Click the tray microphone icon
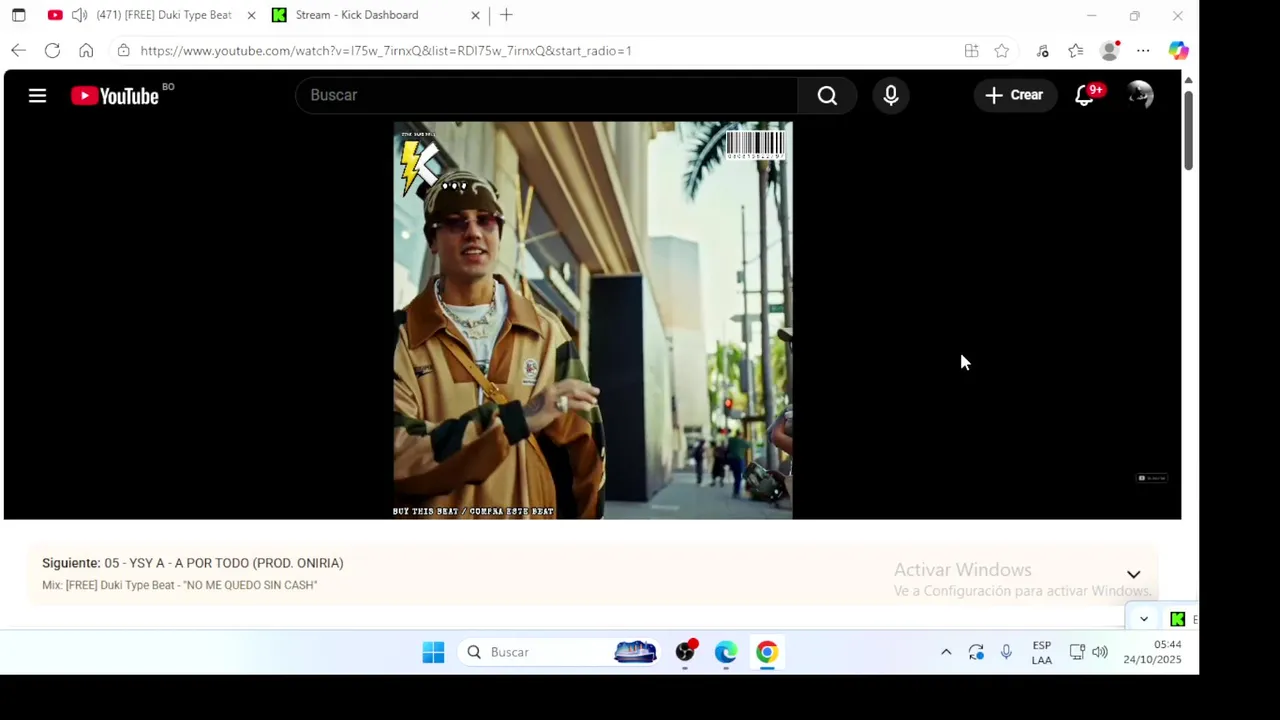The image size is (1280, 720). 1006,652
